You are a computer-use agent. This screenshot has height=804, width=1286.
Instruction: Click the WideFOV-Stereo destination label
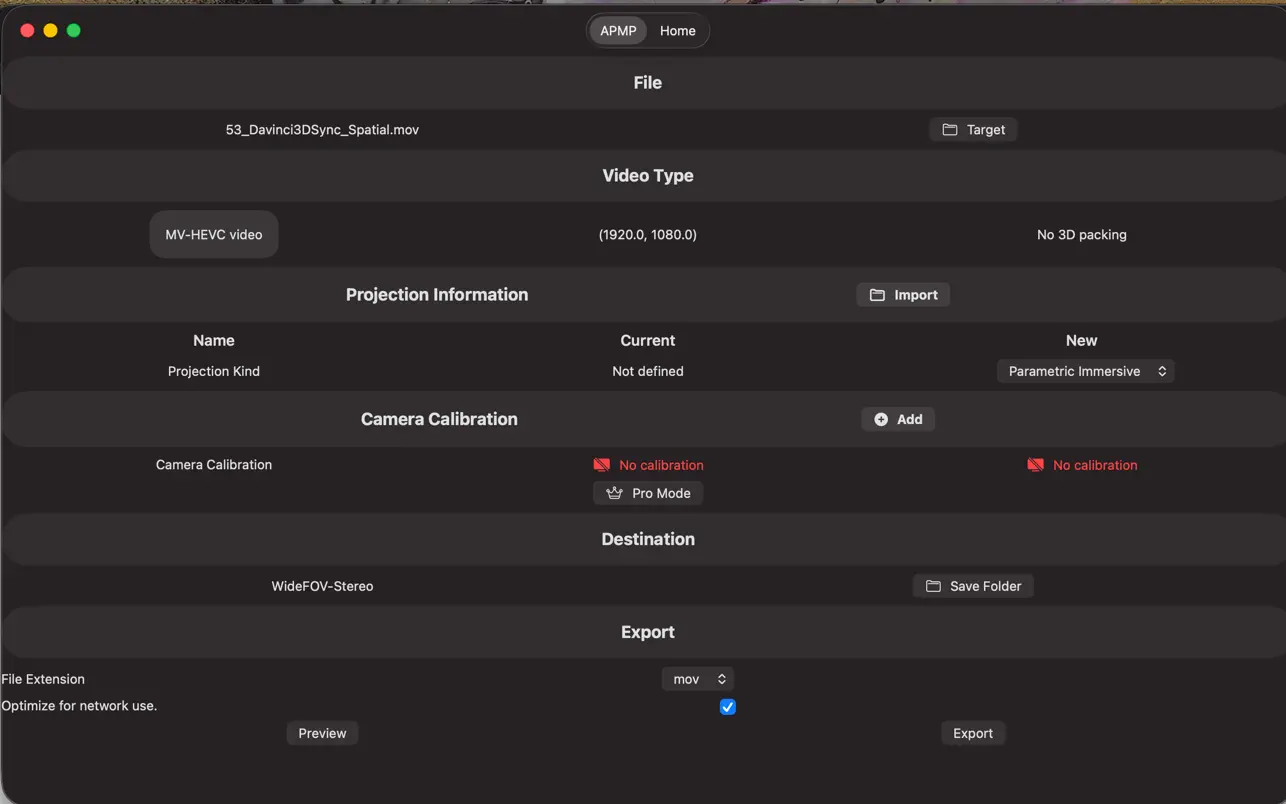tap(322, 585)
